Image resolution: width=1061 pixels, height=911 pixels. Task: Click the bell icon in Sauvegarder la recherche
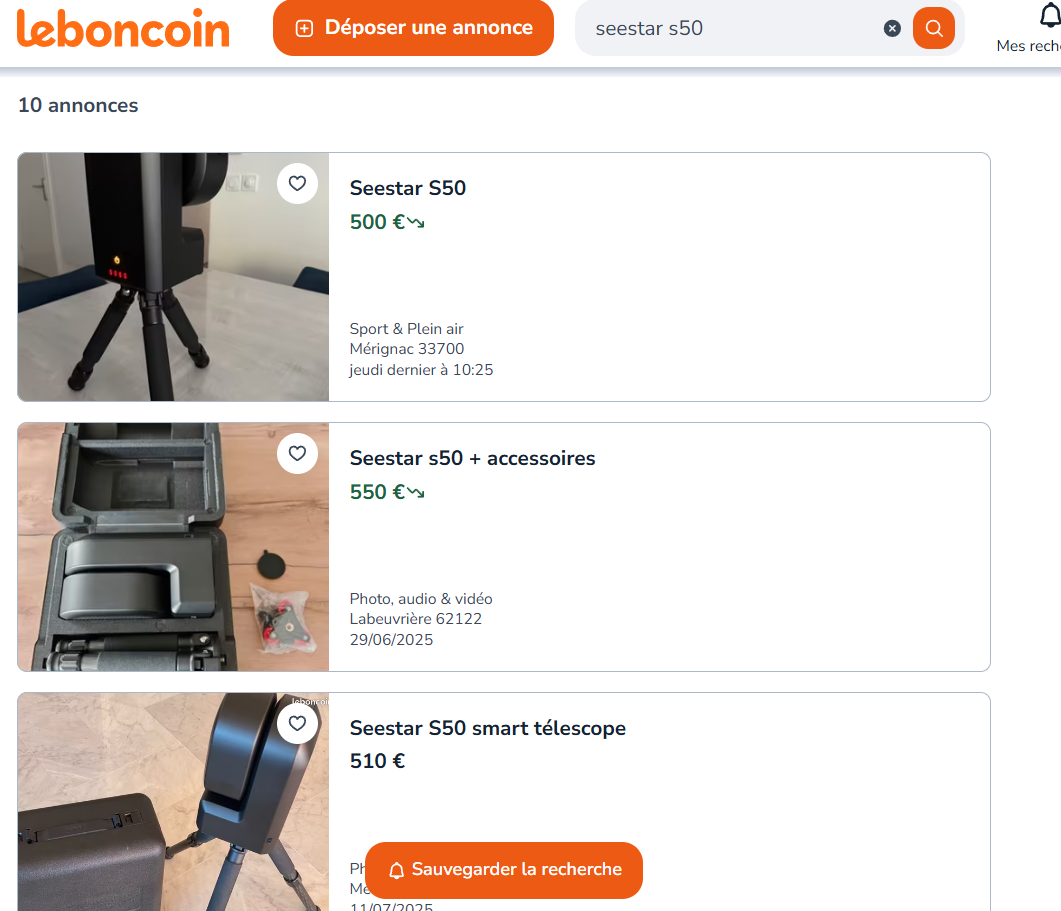tap(396, 870)
